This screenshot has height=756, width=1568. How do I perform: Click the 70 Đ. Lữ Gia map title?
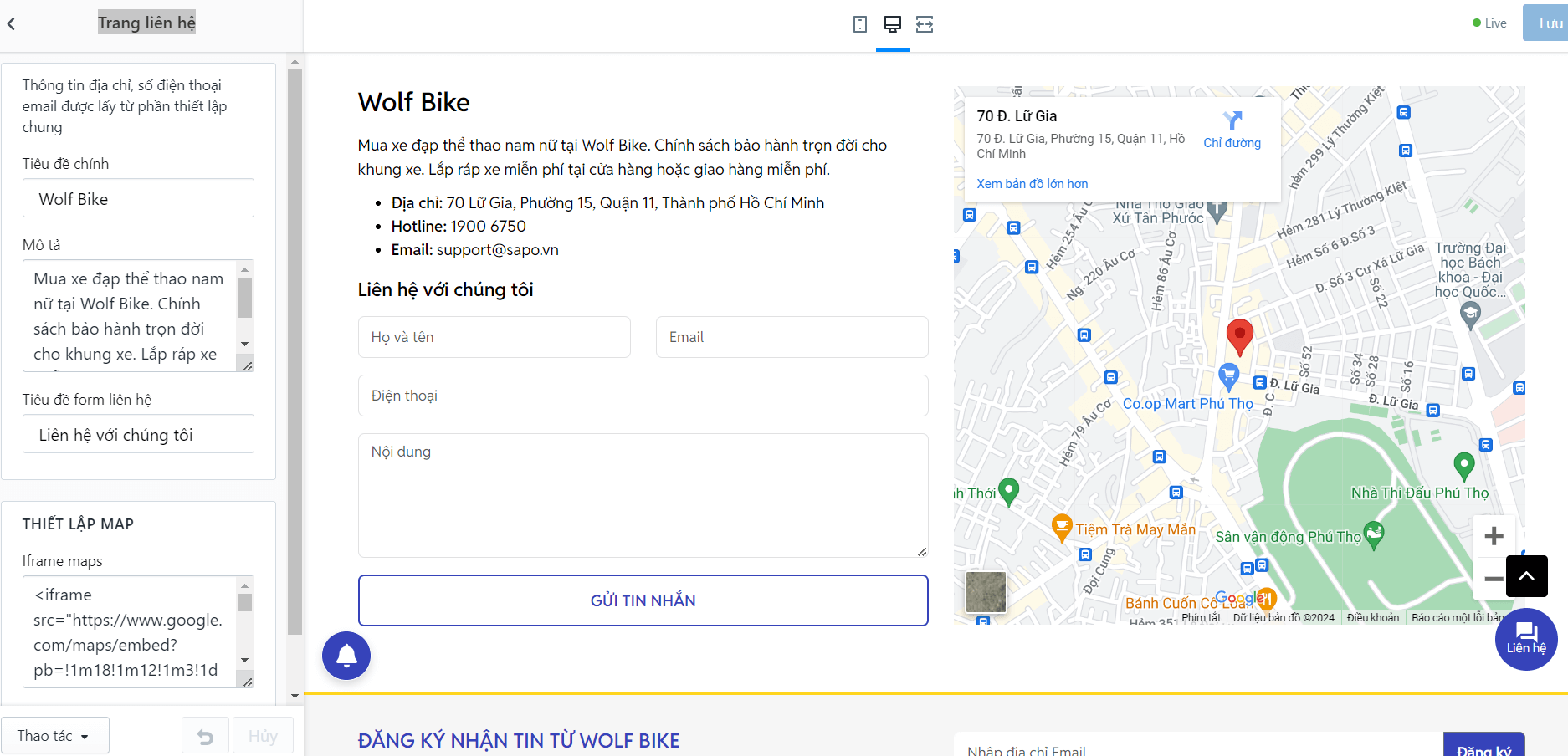1017,116
